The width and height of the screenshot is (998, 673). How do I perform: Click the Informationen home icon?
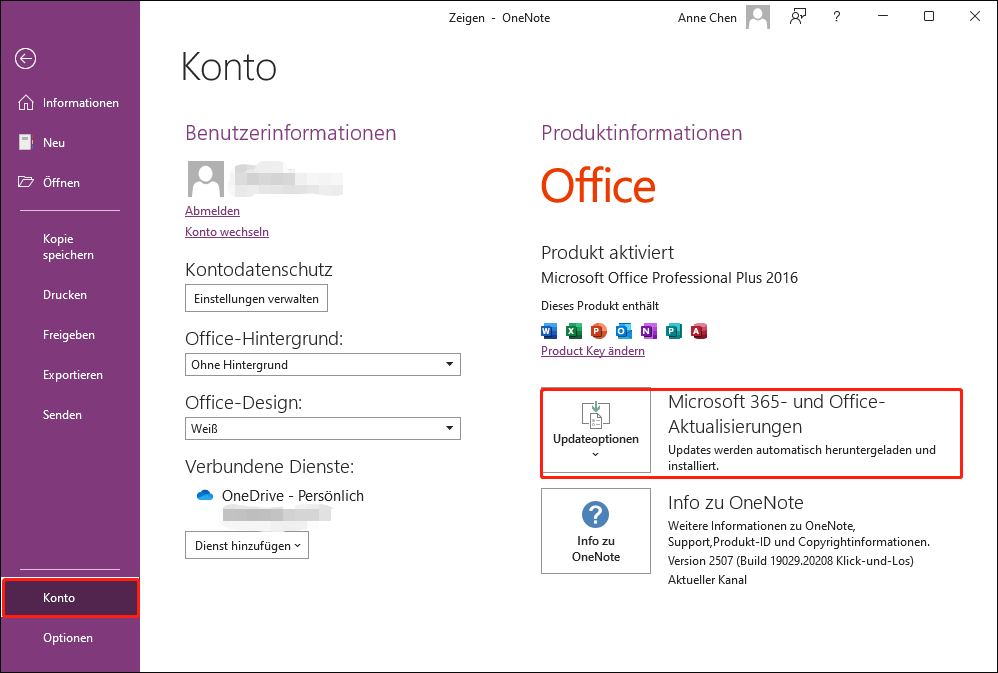point(25,103)
